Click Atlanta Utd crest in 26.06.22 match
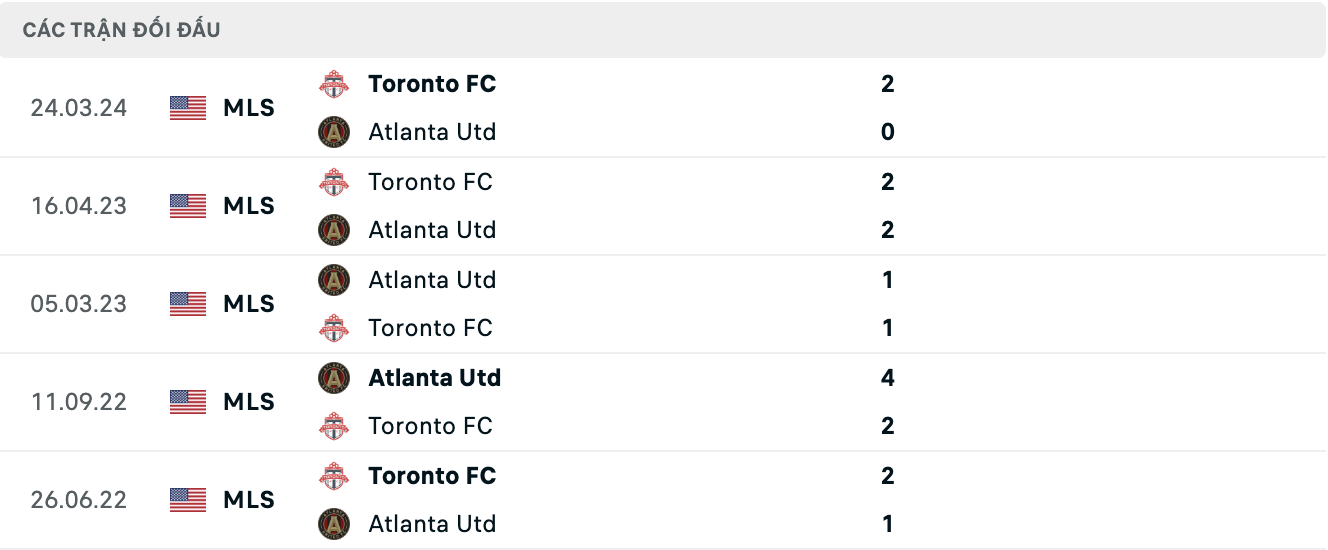The height and width of the screenshot is (550, 1328). (x=334, y=524)
